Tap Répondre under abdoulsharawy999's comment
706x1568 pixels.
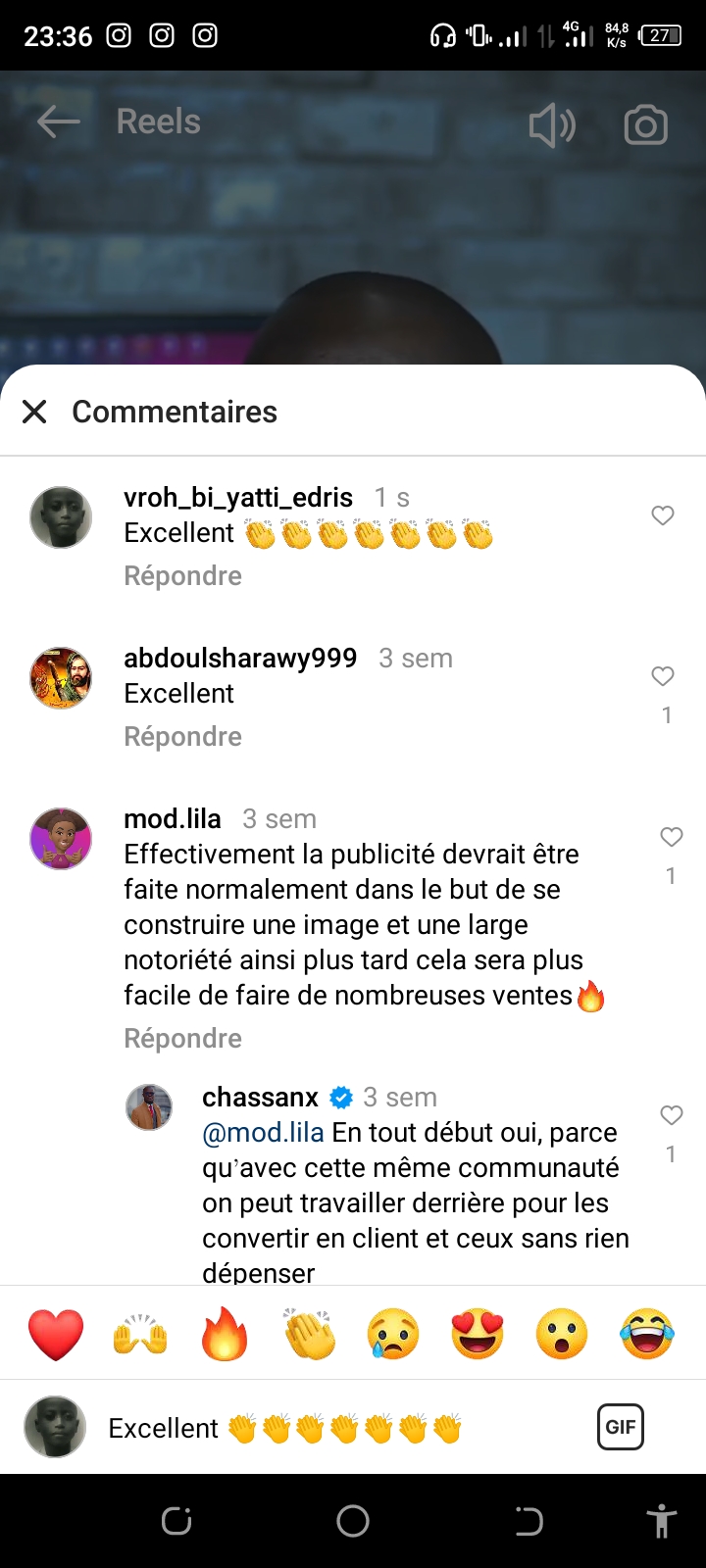coord(182,737)
